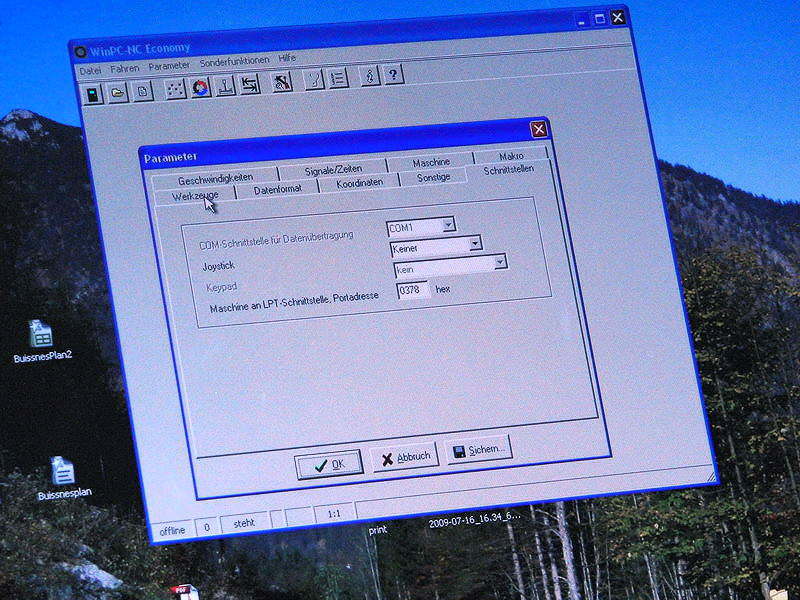Click the scattered dots toolbar icon
This screenshot has width=800, height=600.
pyautogui.click(x=175, y=89)
